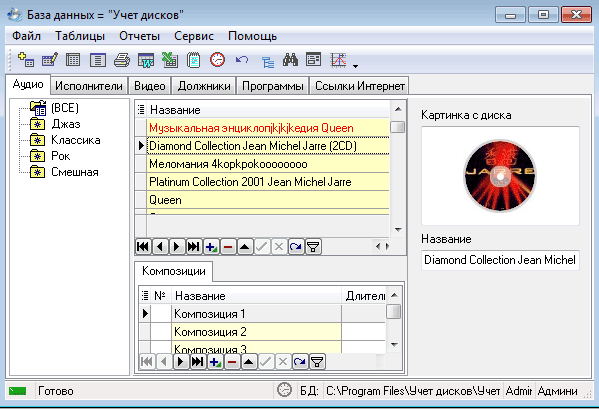Viewport: 599px width, 409px height.
Task: Export to Word toolbar icon
Action: pyautogui.click(x=146, y=60)
